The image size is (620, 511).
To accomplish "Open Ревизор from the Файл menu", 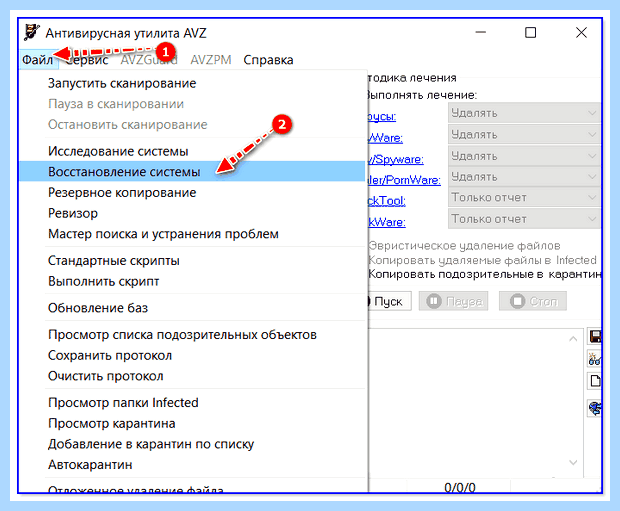I will (x=192, y=213).
